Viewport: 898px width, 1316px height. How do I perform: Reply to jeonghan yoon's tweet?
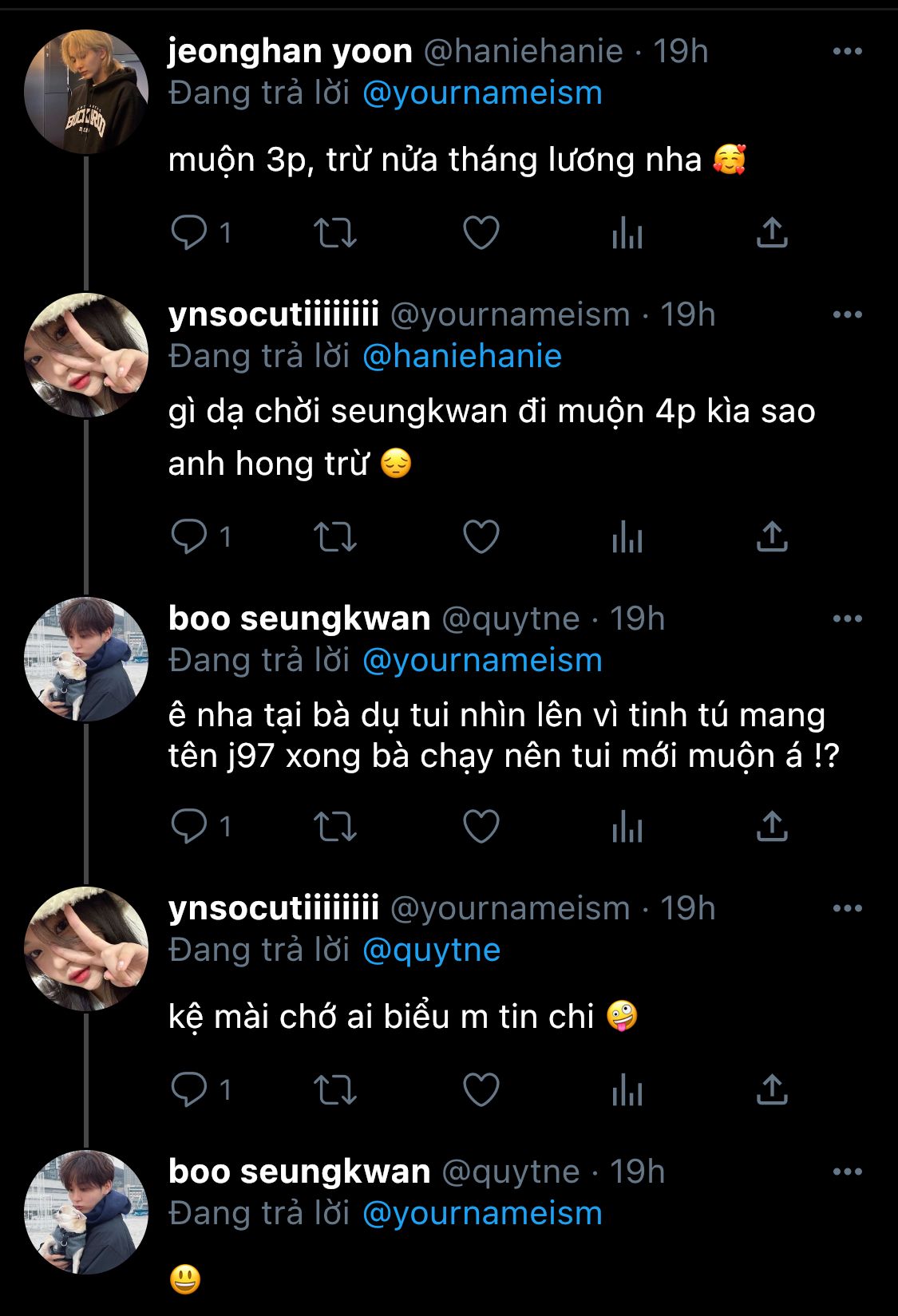pos(190,233)
